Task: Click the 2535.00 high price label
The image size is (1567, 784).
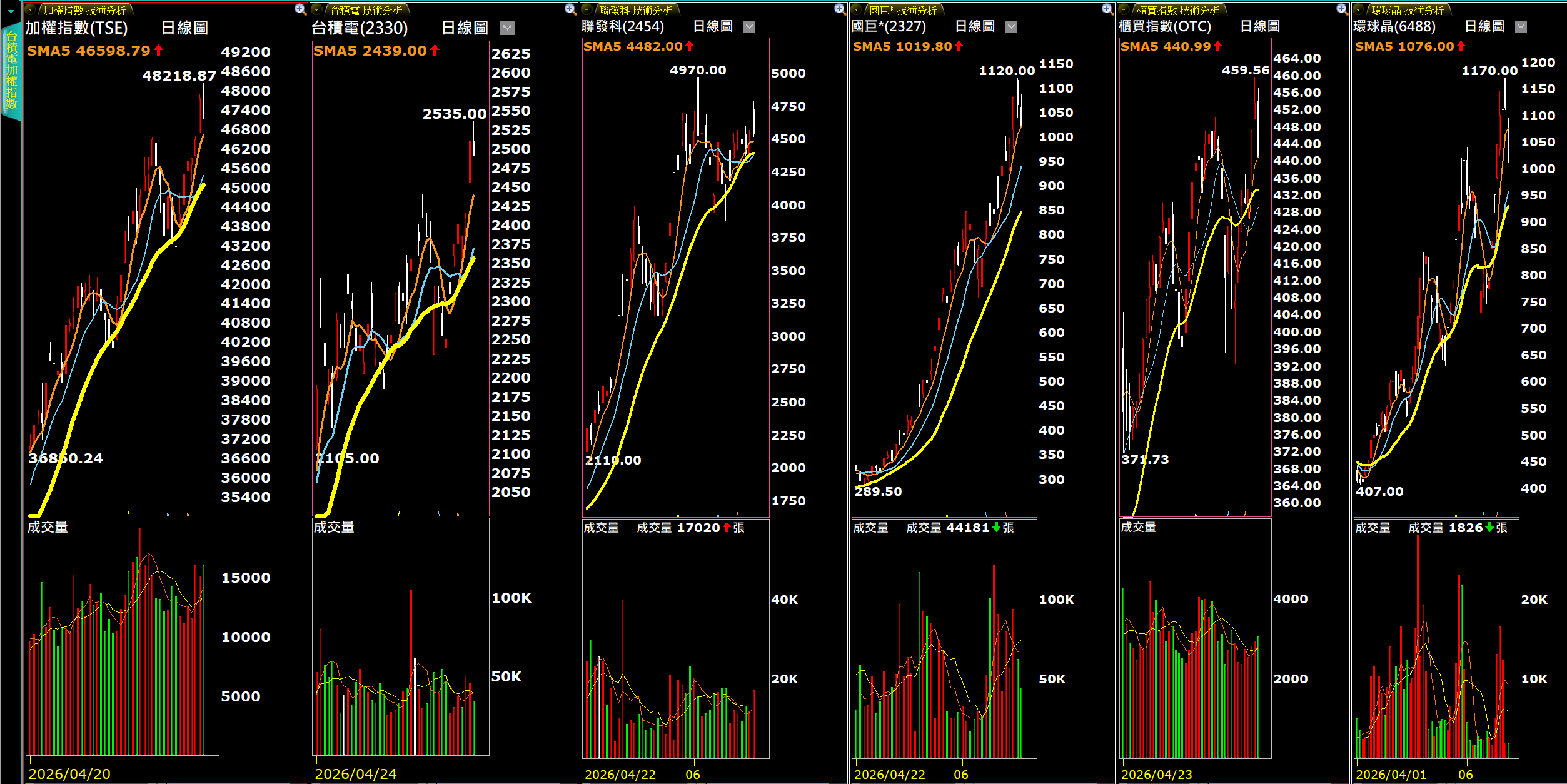Action: [455, 114]
